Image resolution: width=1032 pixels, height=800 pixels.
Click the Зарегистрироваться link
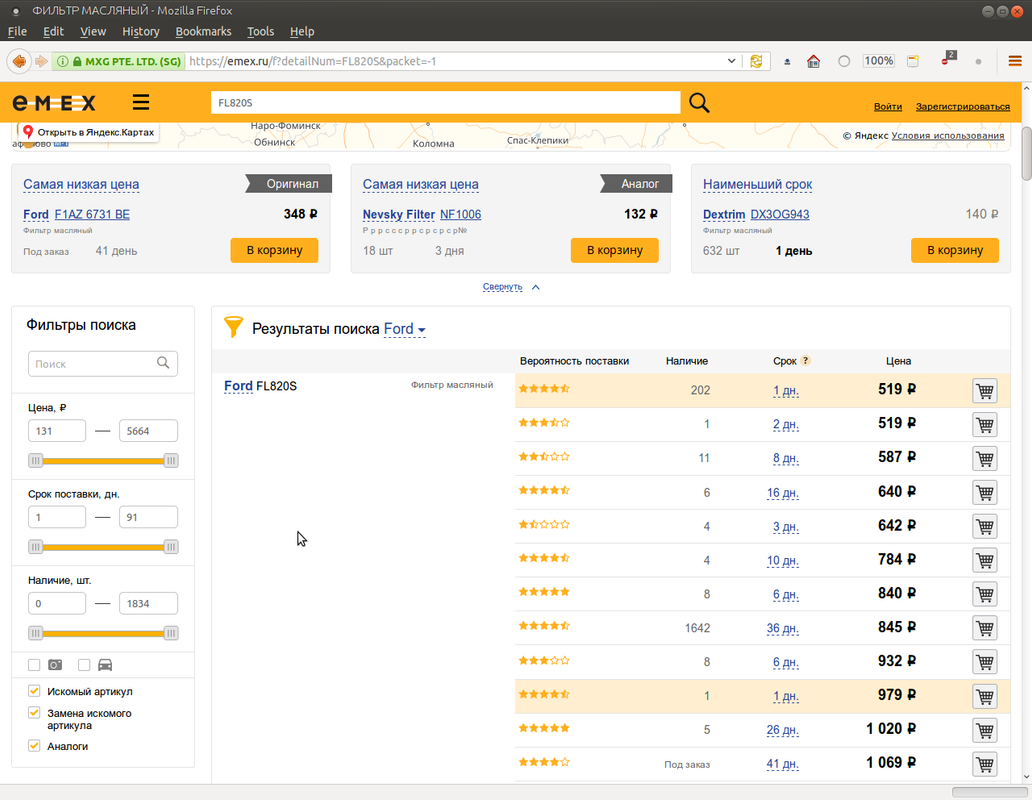(x=962, y=107)
